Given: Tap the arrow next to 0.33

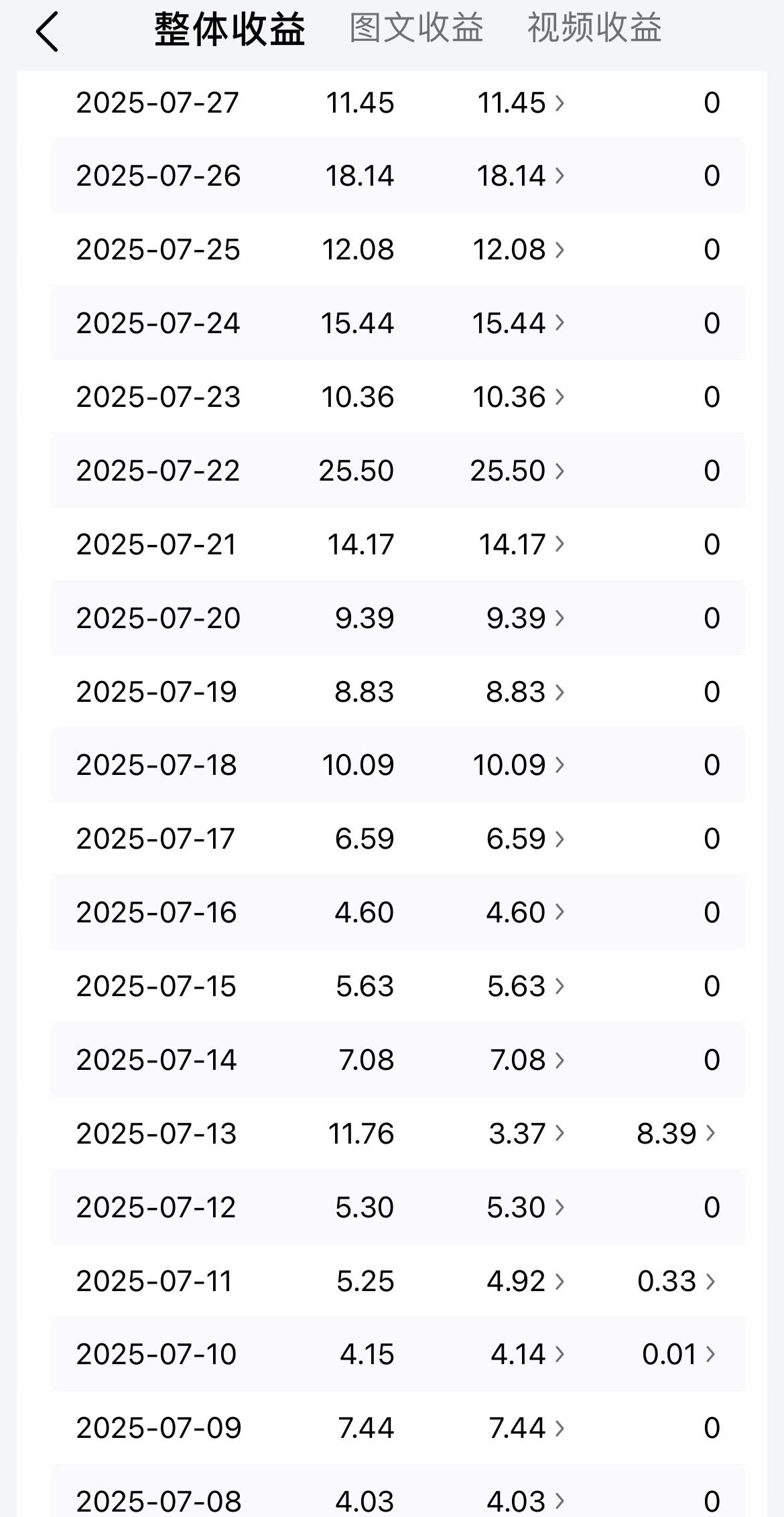Looking at the screenshot, I should tap(711, 1280).
